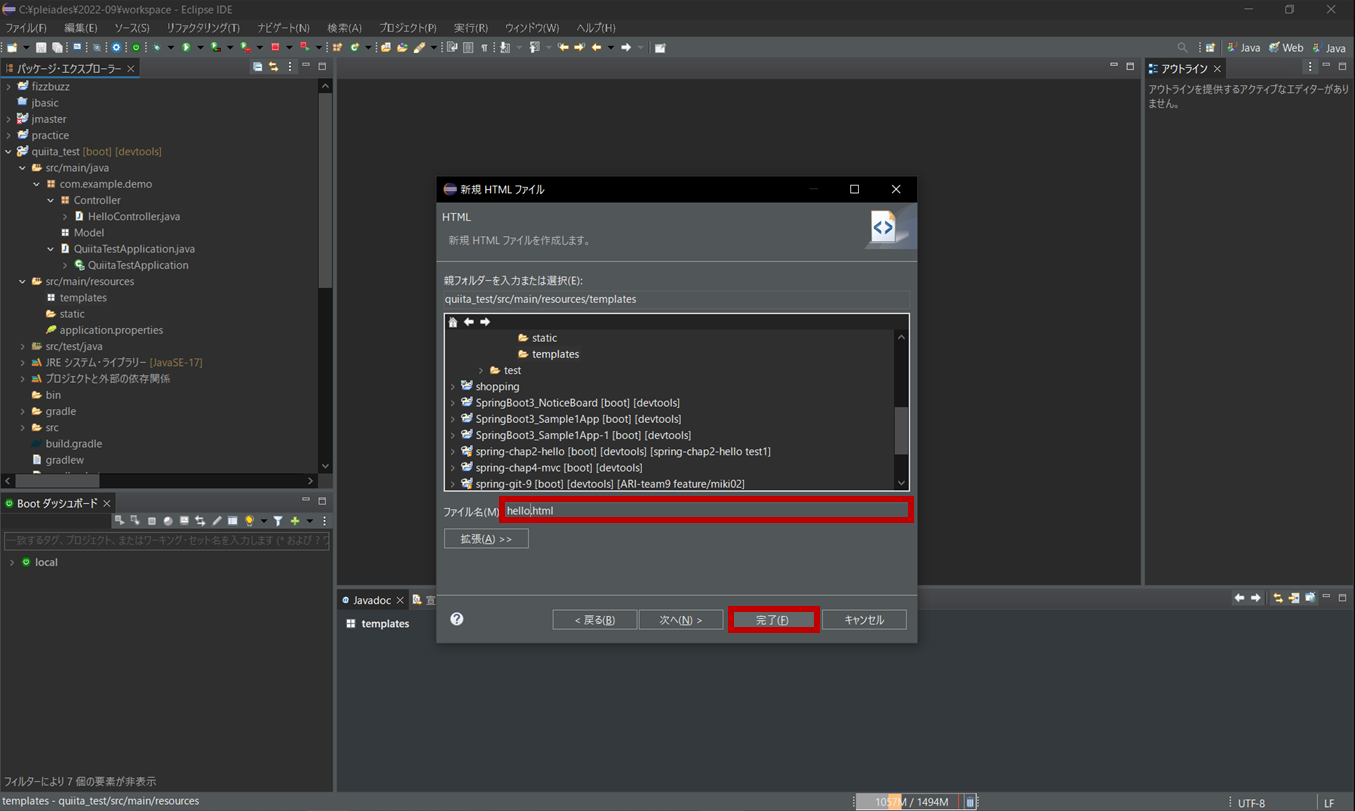Expand HelloController.java tree node
The width and height of the screenshot is (1355, 811).
(65, 217)
